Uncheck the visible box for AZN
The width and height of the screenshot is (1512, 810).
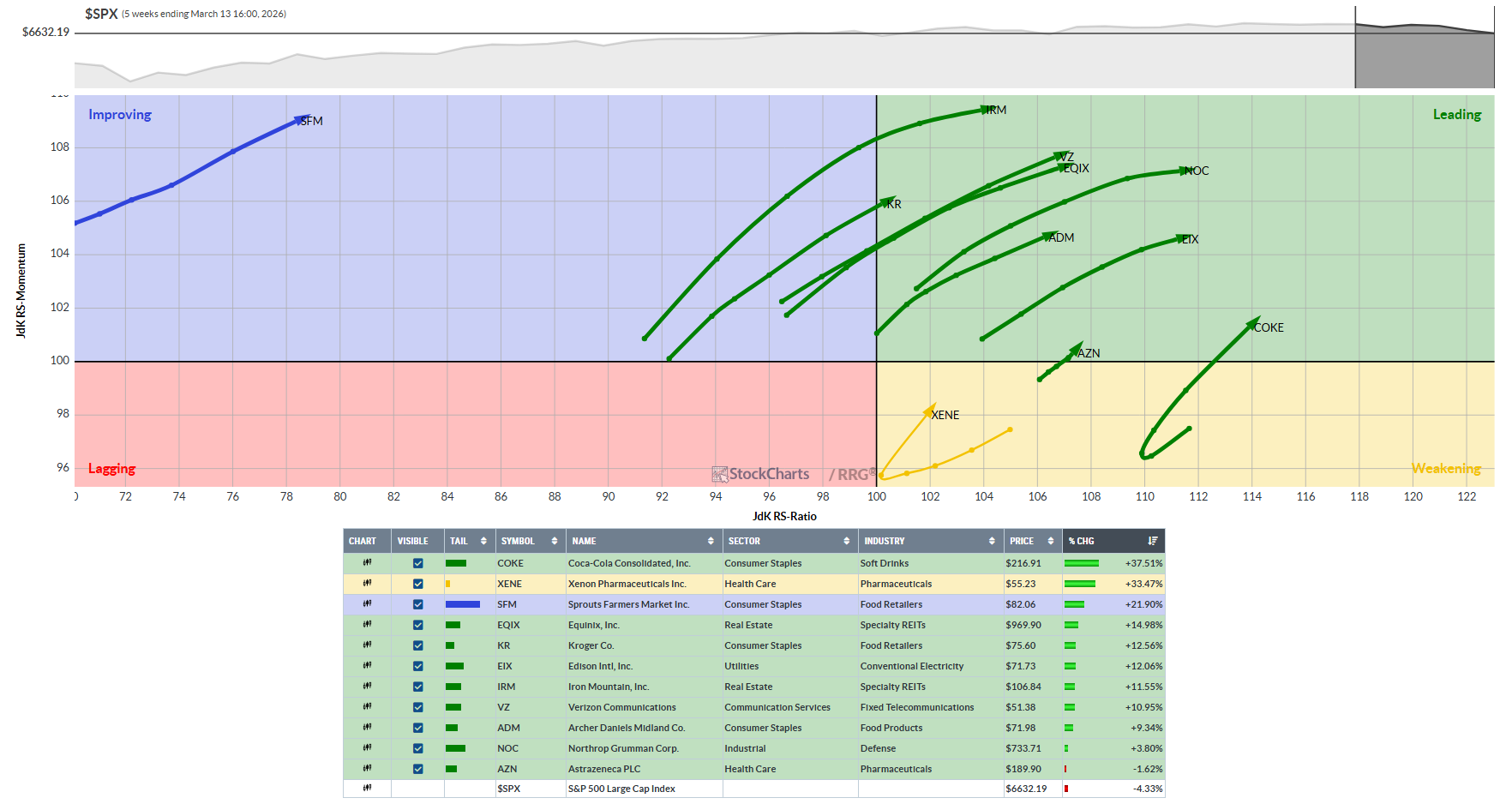(x=418, y=769)
